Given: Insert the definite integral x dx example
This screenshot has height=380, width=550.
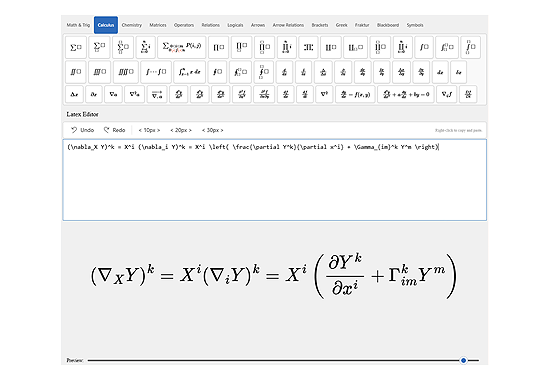Looking at the screenshot, I should (x=189, y=72).
